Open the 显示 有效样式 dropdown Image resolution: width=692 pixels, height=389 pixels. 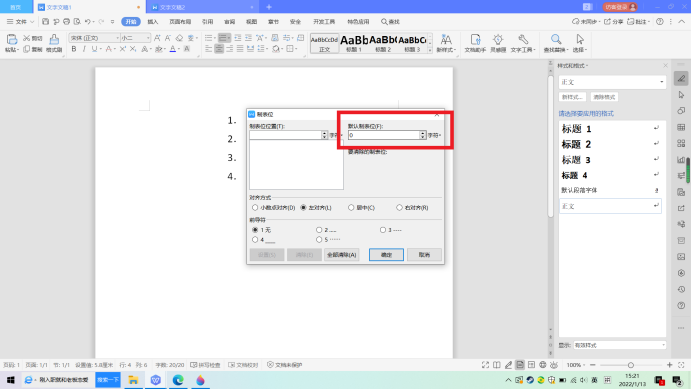(x=620, y=345)
